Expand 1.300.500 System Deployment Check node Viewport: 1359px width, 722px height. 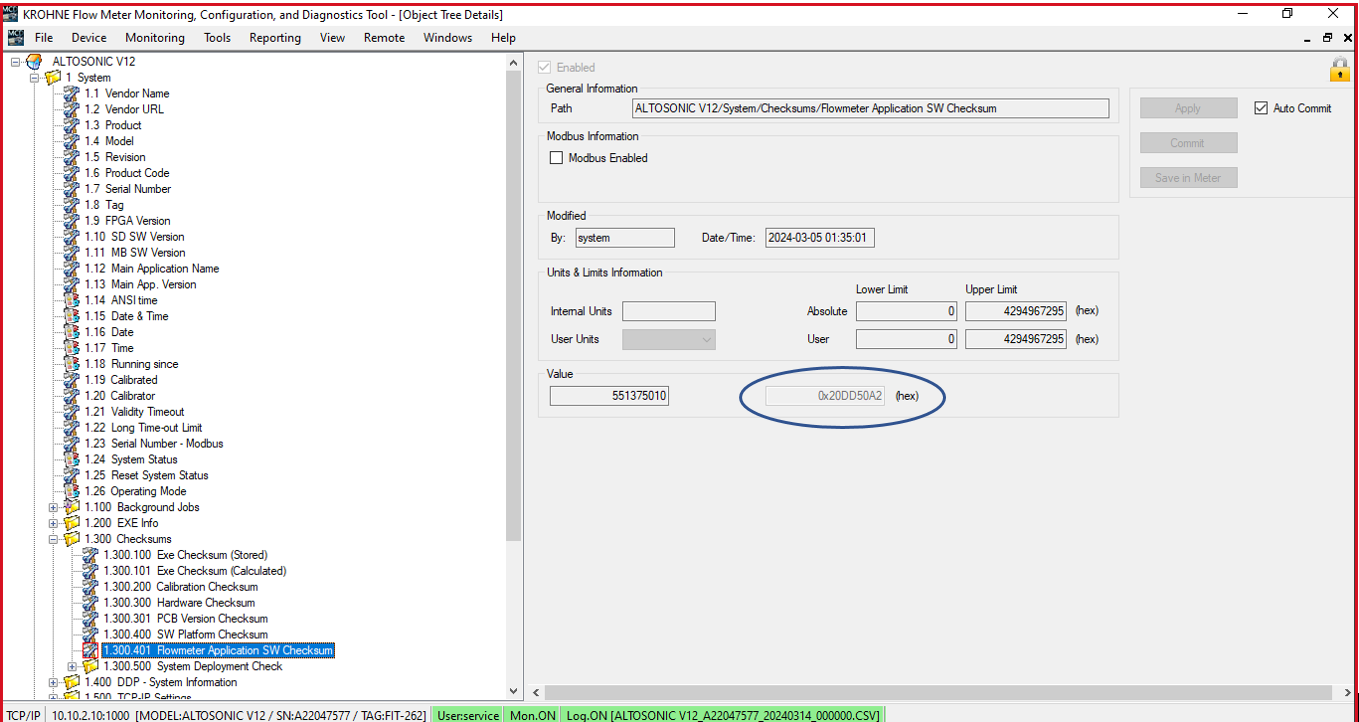[x=72, y=666]
